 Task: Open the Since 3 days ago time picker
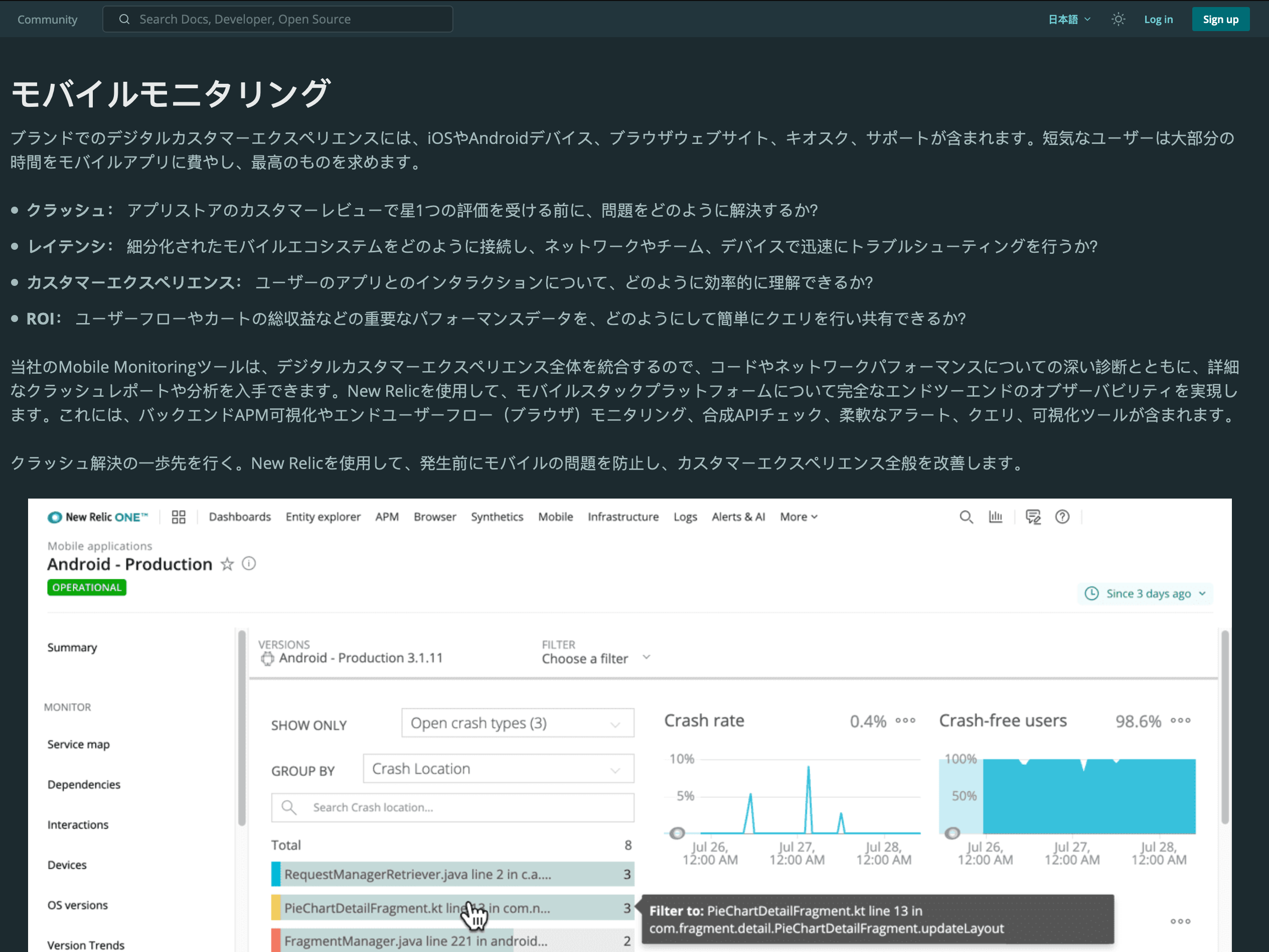[x=1145, y=593]
